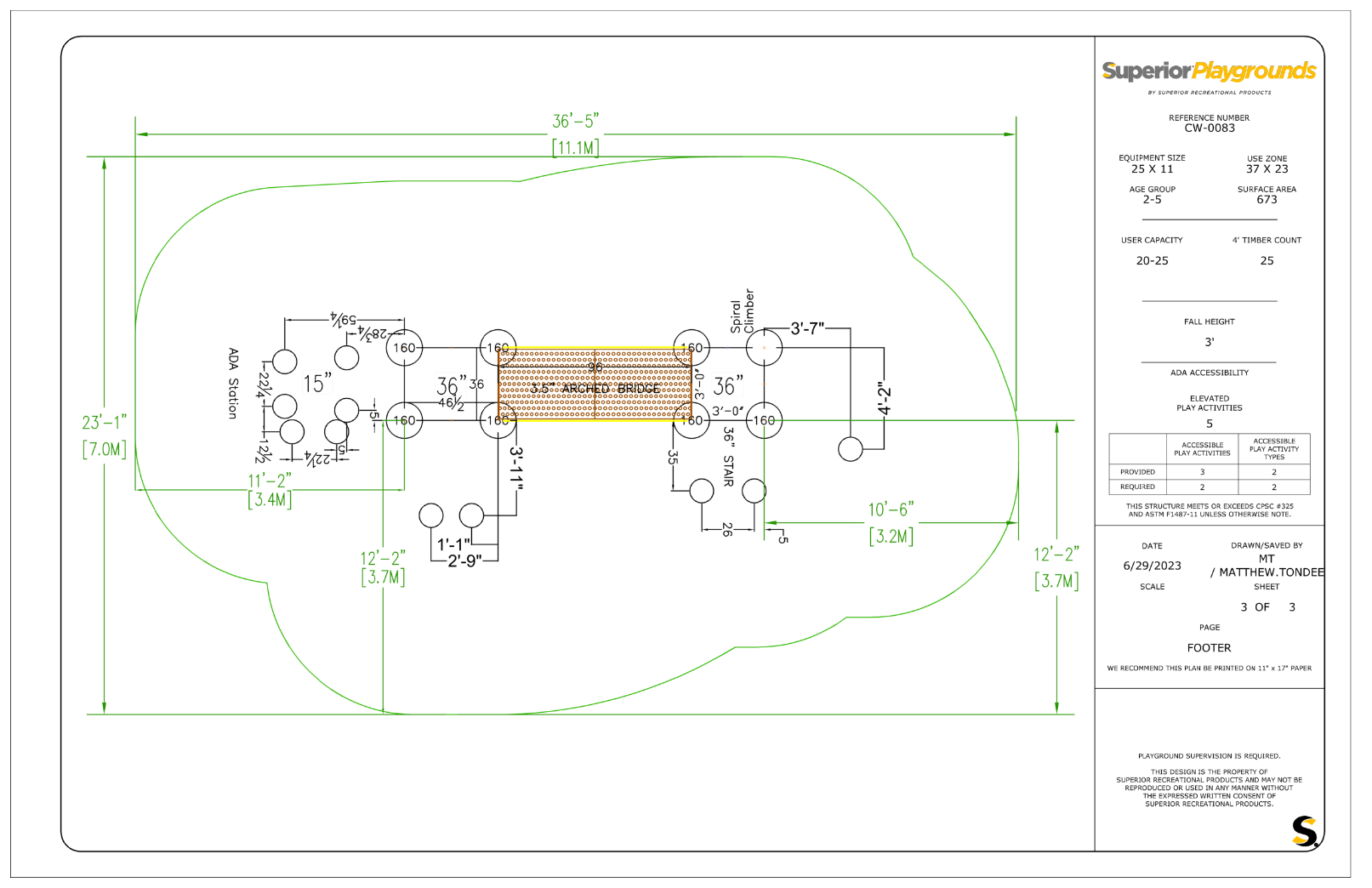Screen dimensions: 1372x888
Task: Click the ACCESSIBLE PLAY ACTIVITY TYPES column header
Action: point(1273,449)
